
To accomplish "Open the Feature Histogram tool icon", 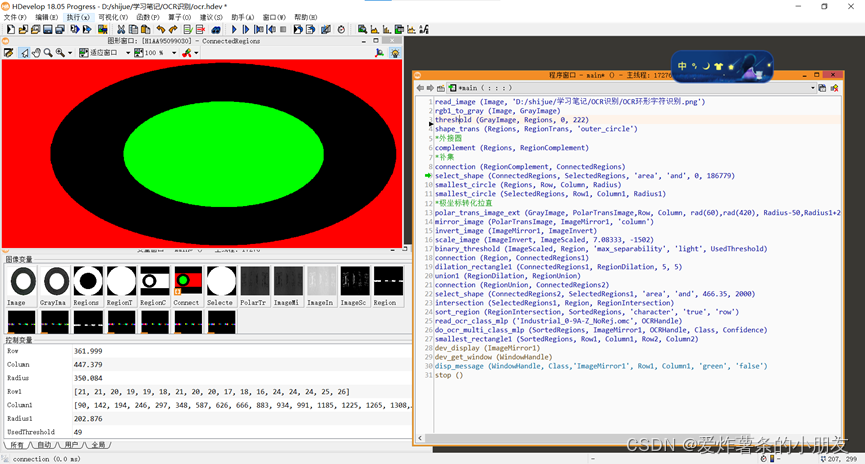I will pos(387,29).
